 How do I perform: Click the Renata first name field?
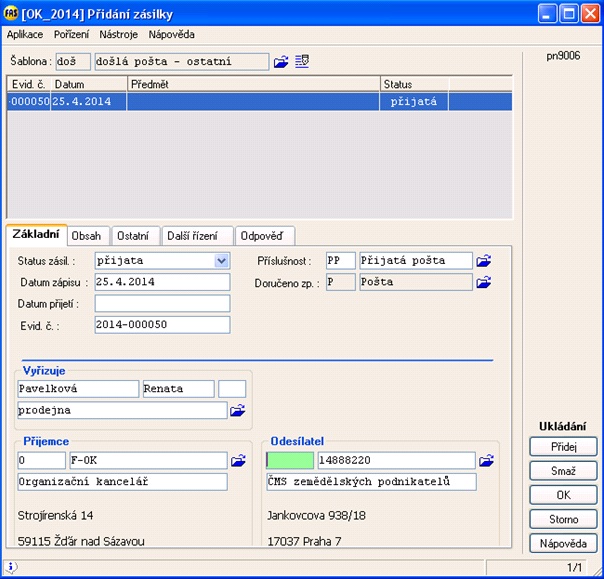pos(178,389)
